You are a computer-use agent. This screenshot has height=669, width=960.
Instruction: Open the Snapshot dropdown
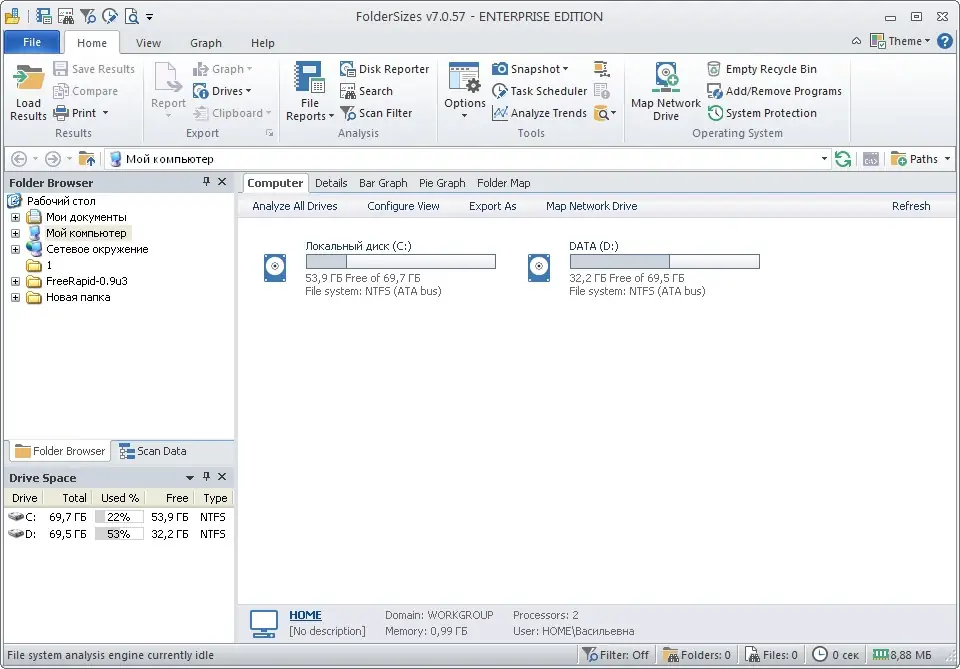pyautogui.click(x=530, y=69)
